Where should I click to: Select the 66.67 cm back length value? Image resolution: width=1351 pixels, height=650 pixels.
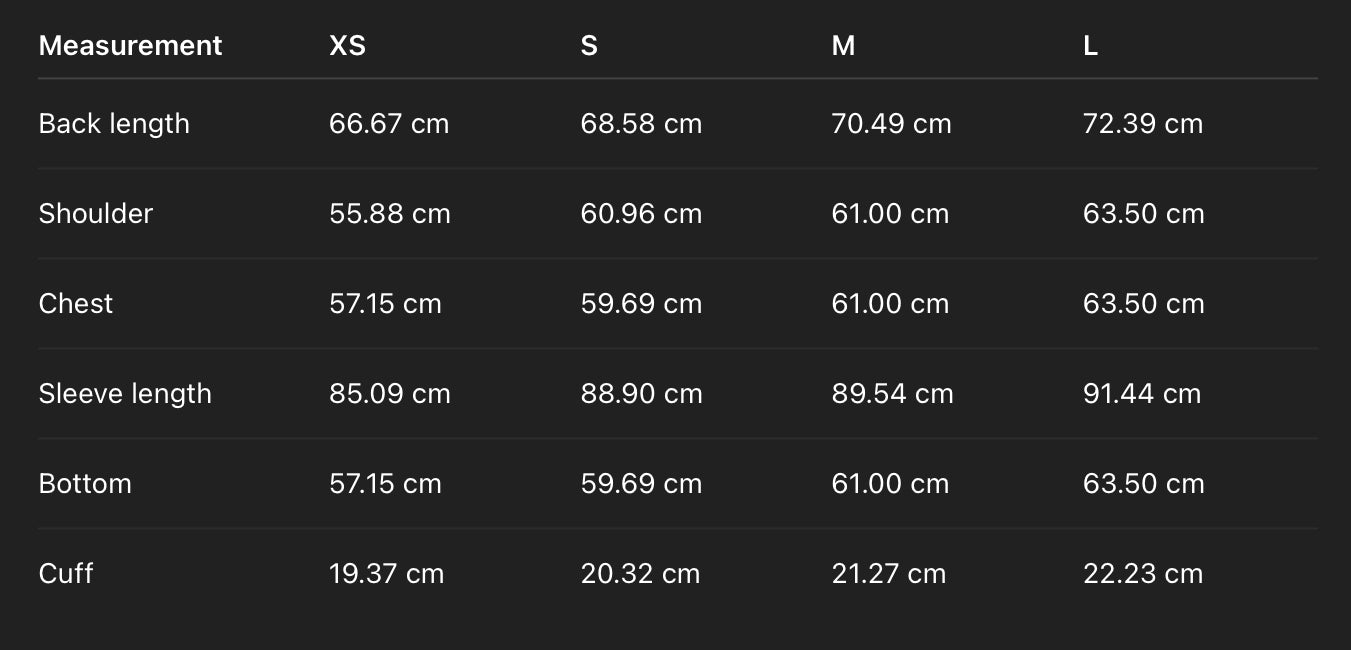[389, 124]
